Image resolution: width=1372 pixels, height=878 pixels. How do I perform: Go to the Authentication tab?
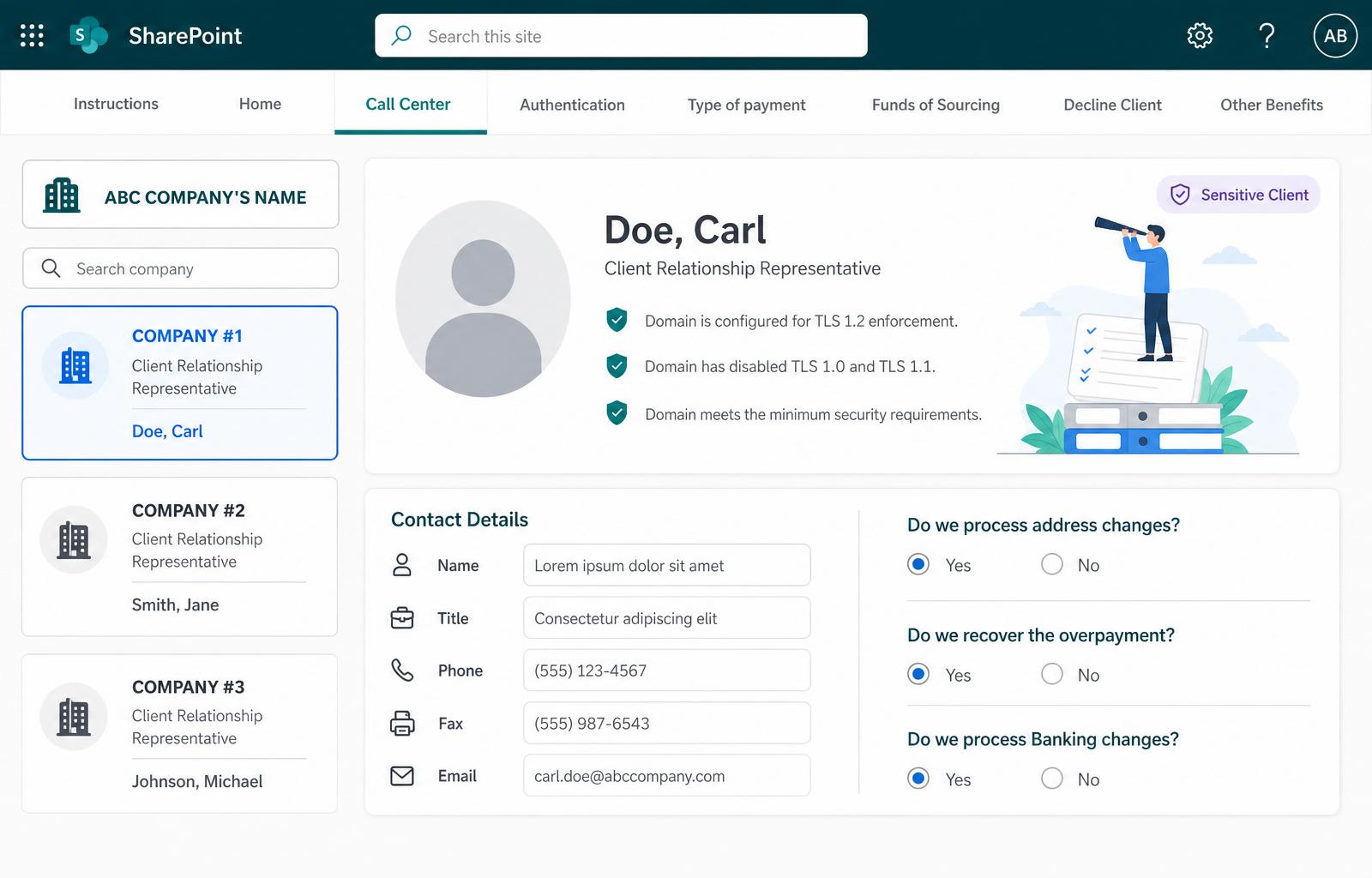tap(572, 105)
